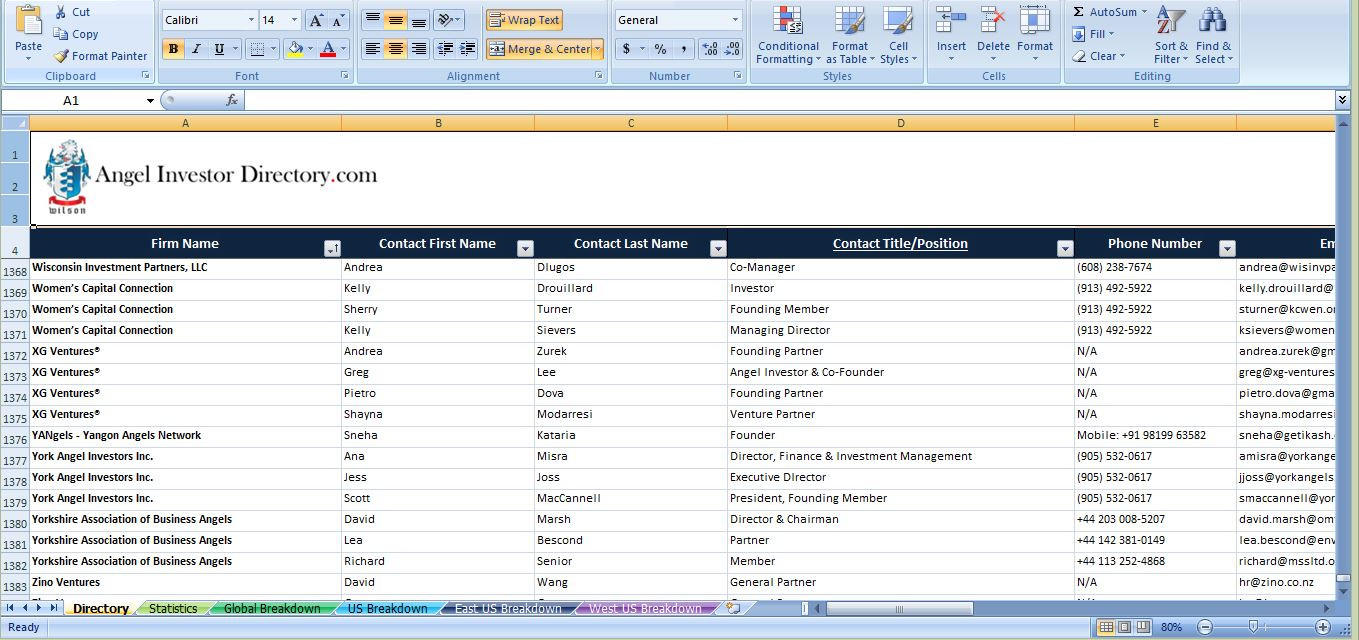The width and height of the screenshot is (1359, 640).
Task: Click the Cut scissors icon
Action: 62,12
